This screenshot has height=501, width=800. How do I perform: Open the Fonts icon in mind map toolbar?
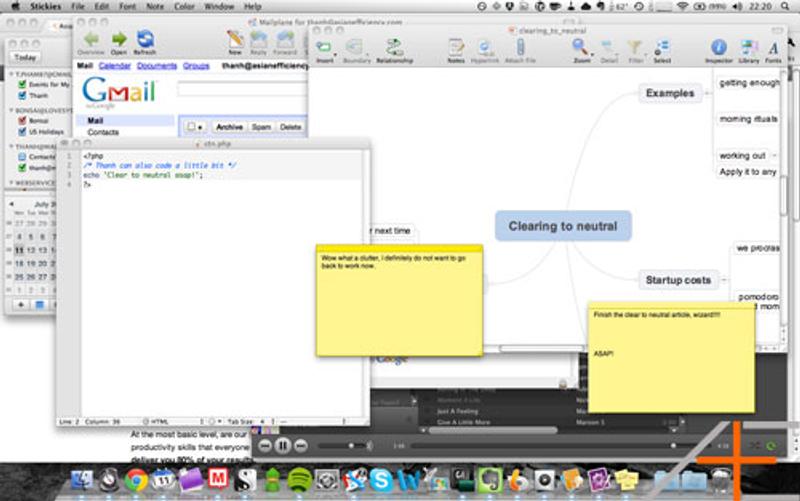click(773, 48)
